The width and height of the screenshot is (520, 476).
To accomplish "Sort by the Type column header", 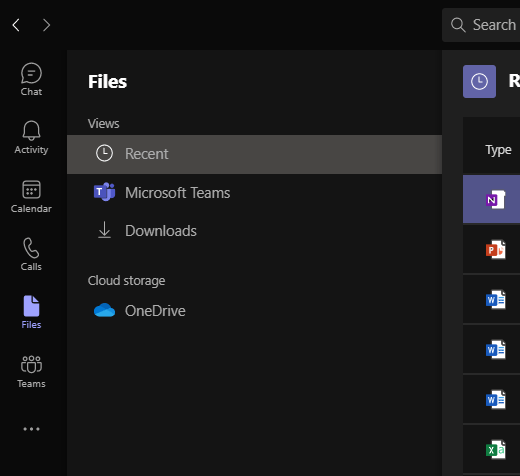I will coord(498,150).
